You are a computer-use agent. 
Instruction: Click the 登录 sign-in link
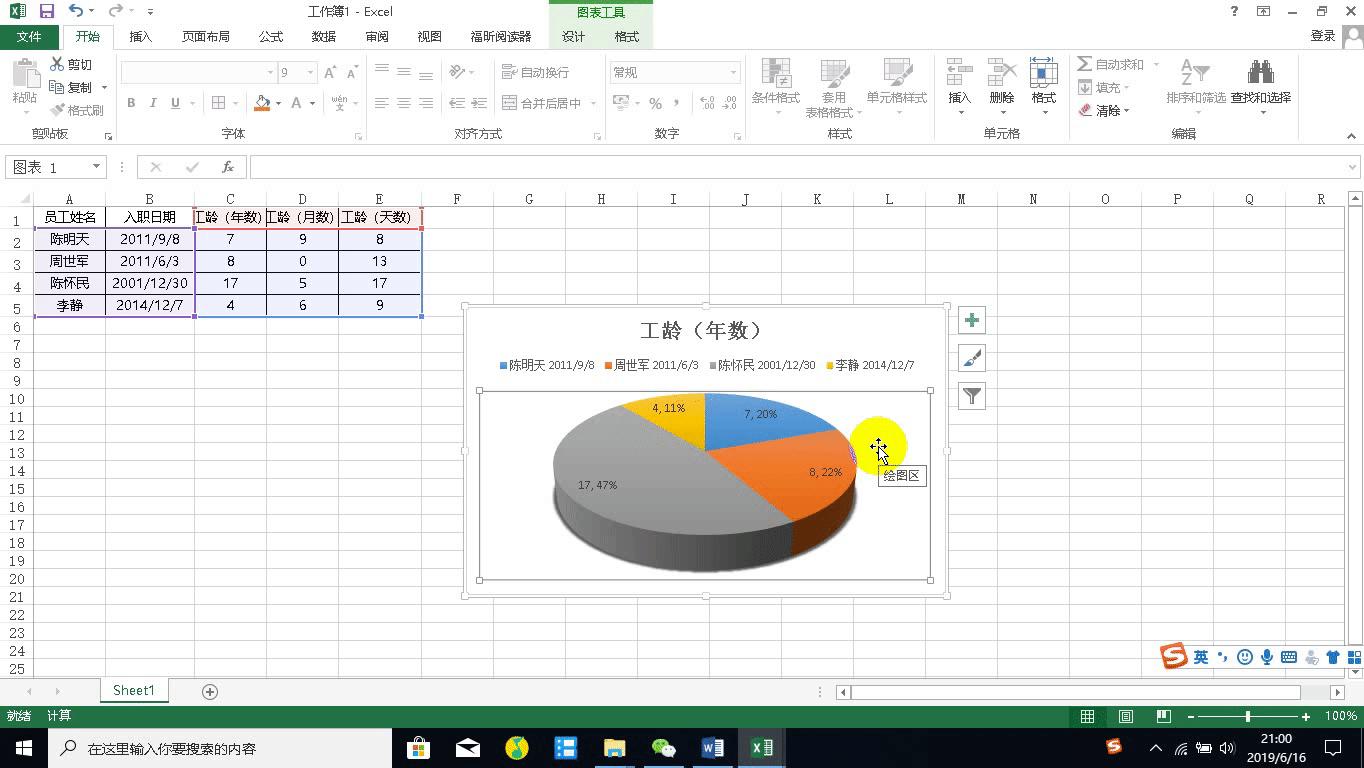(x=1322, y=36)
